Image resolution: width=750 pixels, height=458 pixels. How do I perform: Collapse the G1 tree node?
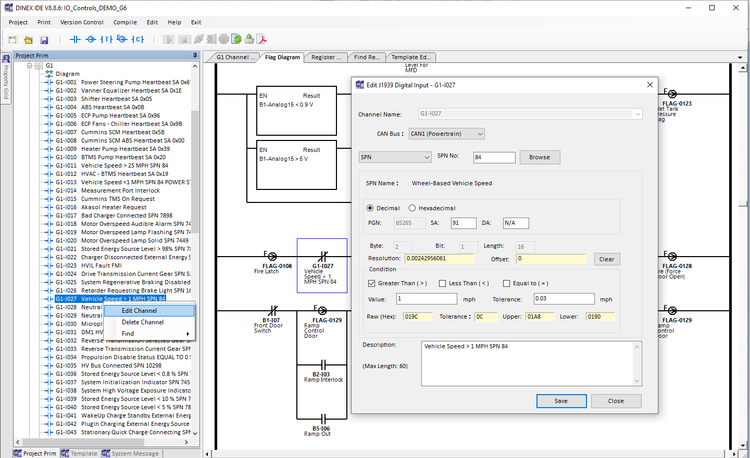click(x=30, y=65)
